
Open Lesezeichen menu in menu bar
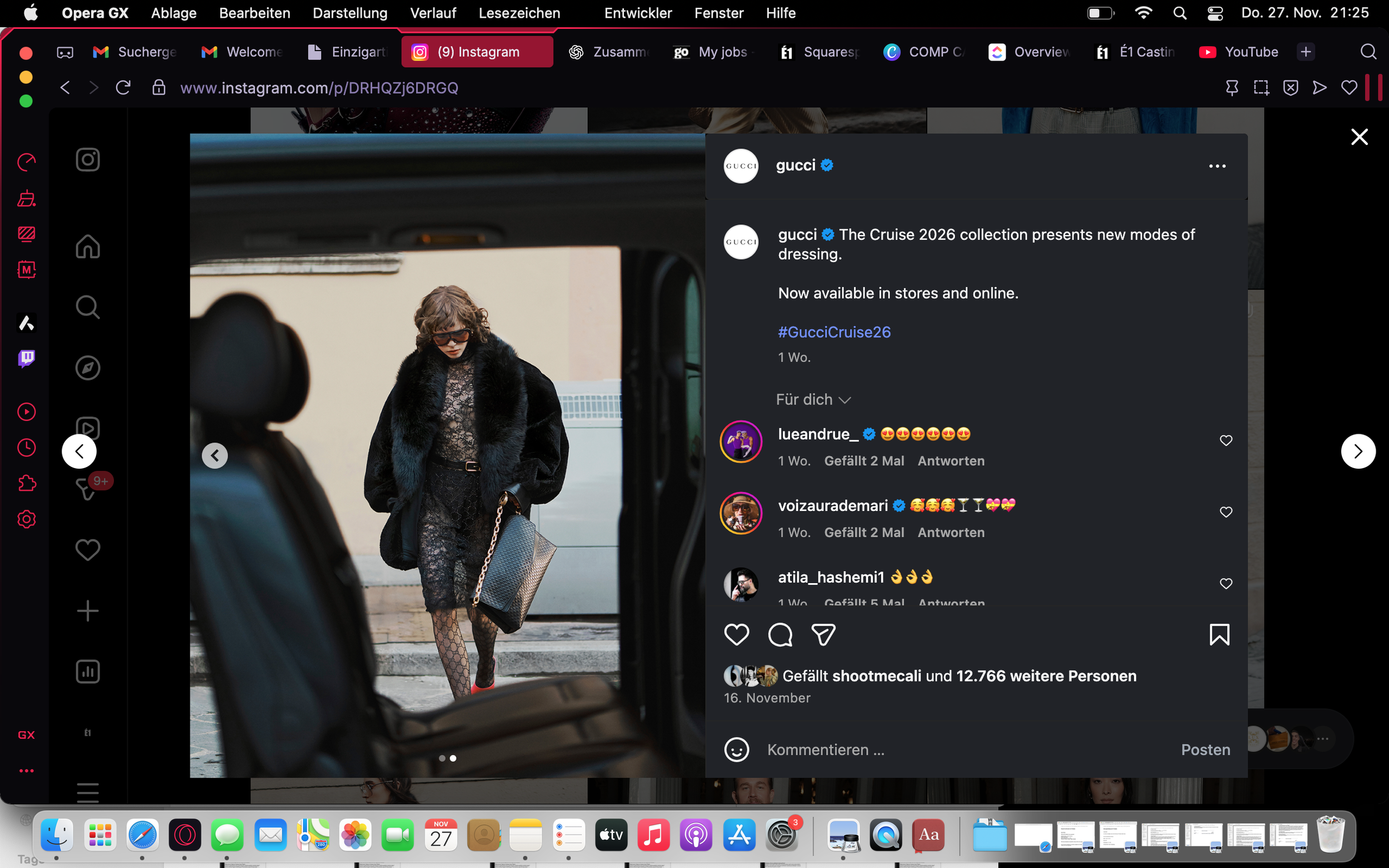point(519,13)
